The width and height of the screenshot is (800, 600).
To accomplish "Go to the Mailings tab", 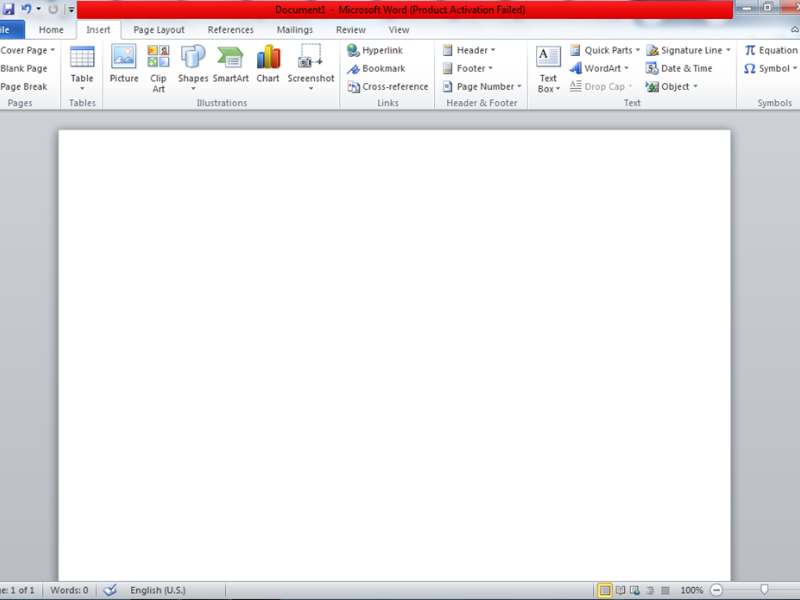I will point(295,30).
